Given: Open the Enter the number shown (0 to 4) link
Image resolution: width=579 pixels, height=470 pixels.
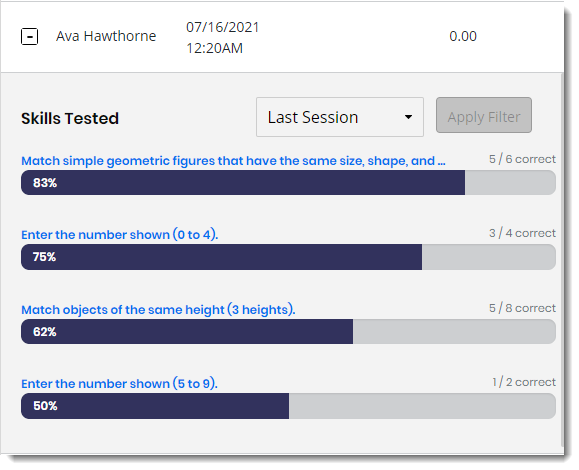Looking at the screenshot, I should click(120, 235).
